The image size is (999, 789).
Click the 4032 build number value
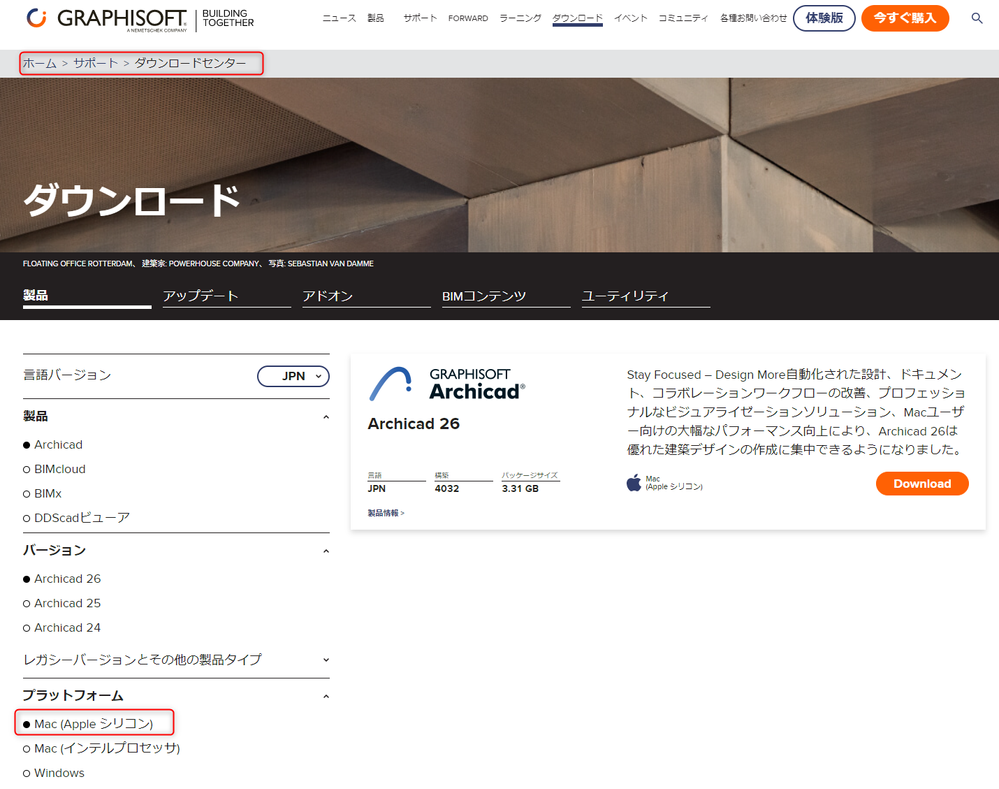click(447, 489)
